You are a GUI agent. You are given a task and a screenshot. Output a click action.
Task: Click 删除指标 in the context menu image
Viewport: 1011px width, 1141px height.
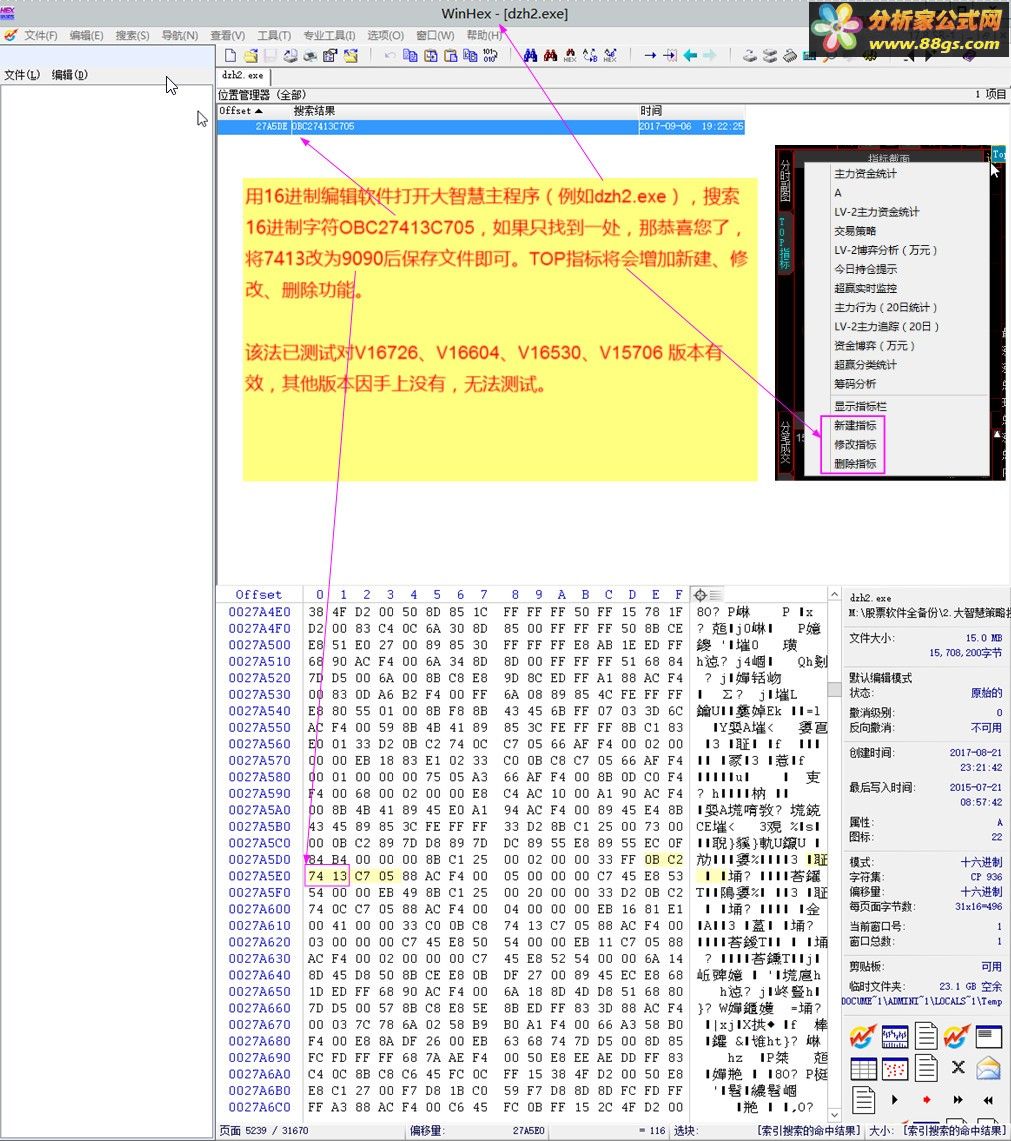pyautogui.click(x=855, y=464)
